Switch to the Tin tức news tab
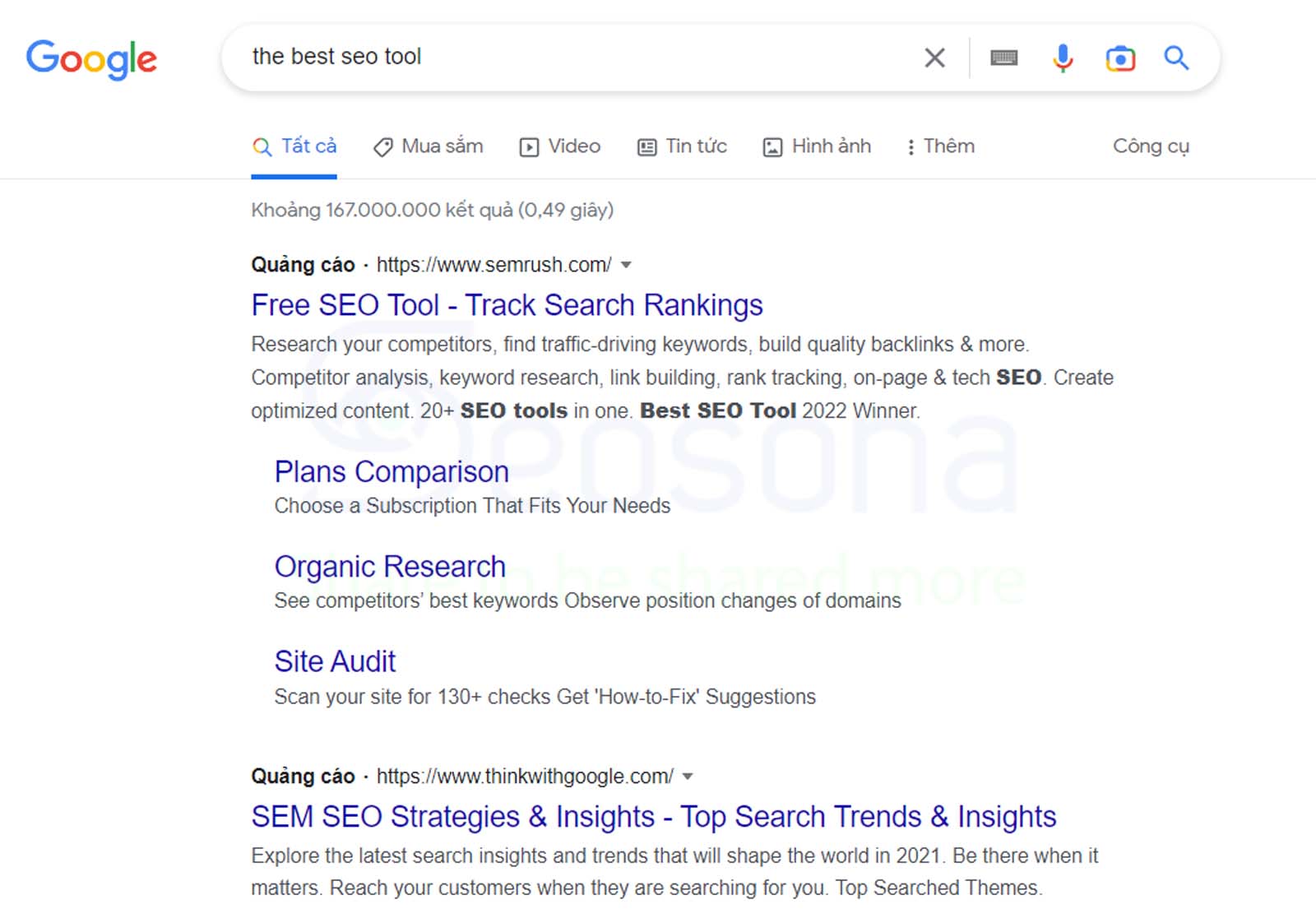This screenshot has width=1316, height=923. click(x=682, y=146)
